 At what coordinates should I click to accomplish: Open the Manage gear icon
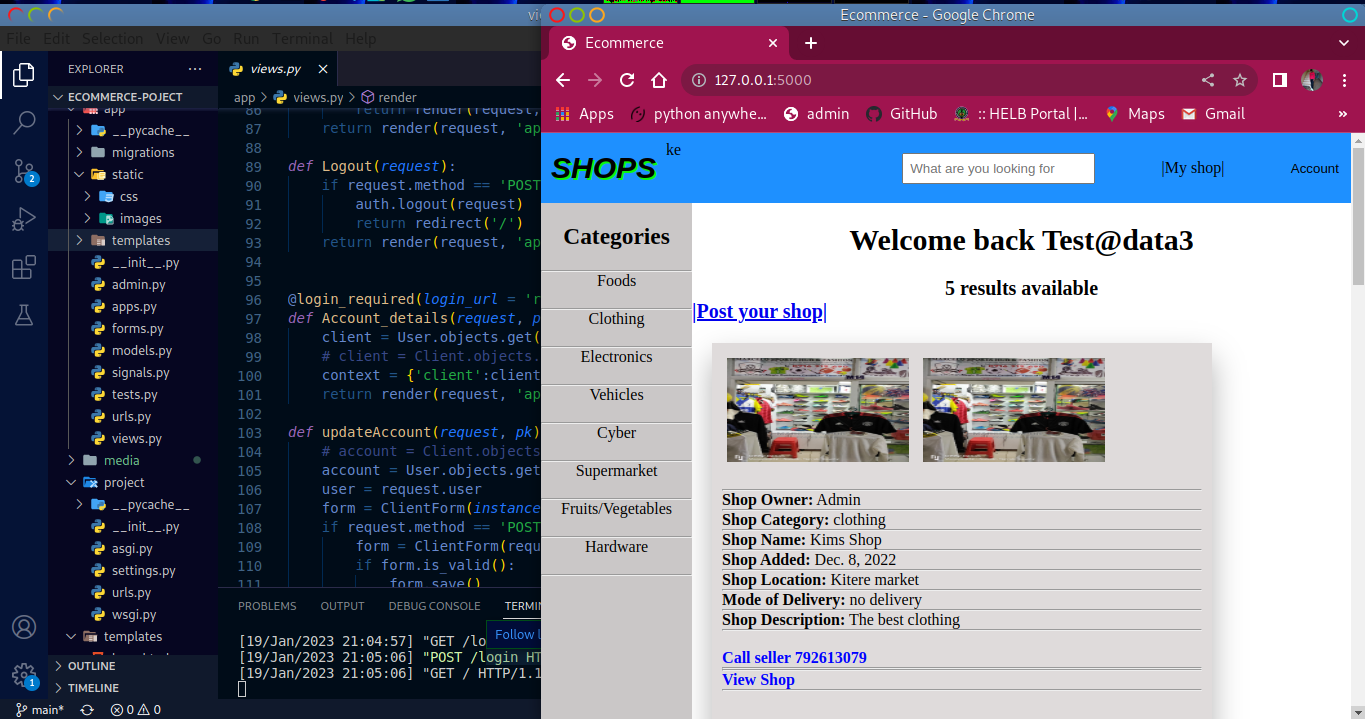24,675
